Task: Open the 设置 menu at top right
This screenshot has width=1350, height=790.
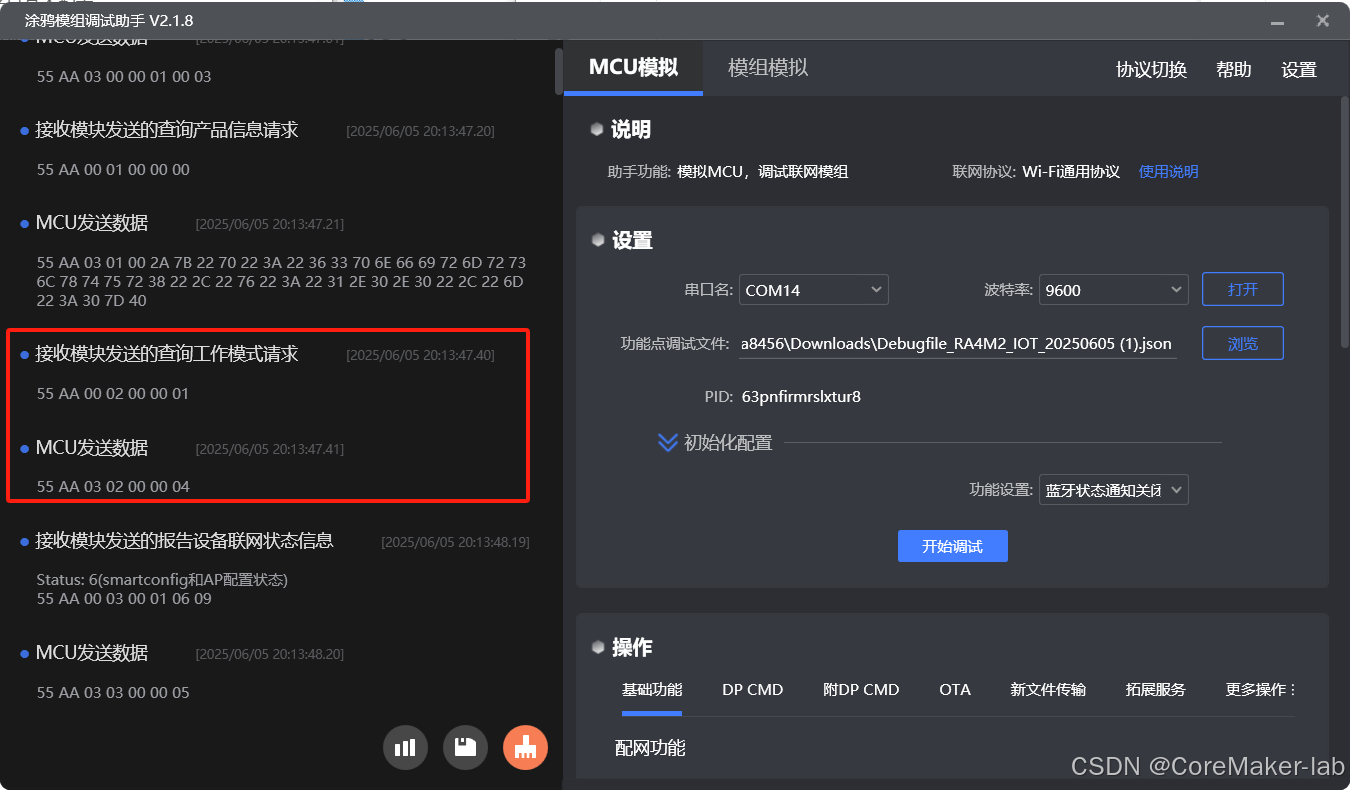Action: 1299,69
